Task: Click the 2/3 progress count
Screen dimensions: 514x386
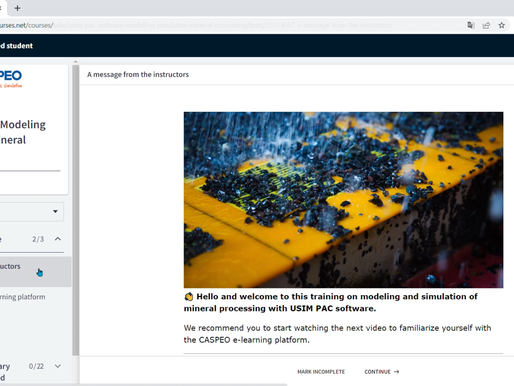Action: pos(38,239)
